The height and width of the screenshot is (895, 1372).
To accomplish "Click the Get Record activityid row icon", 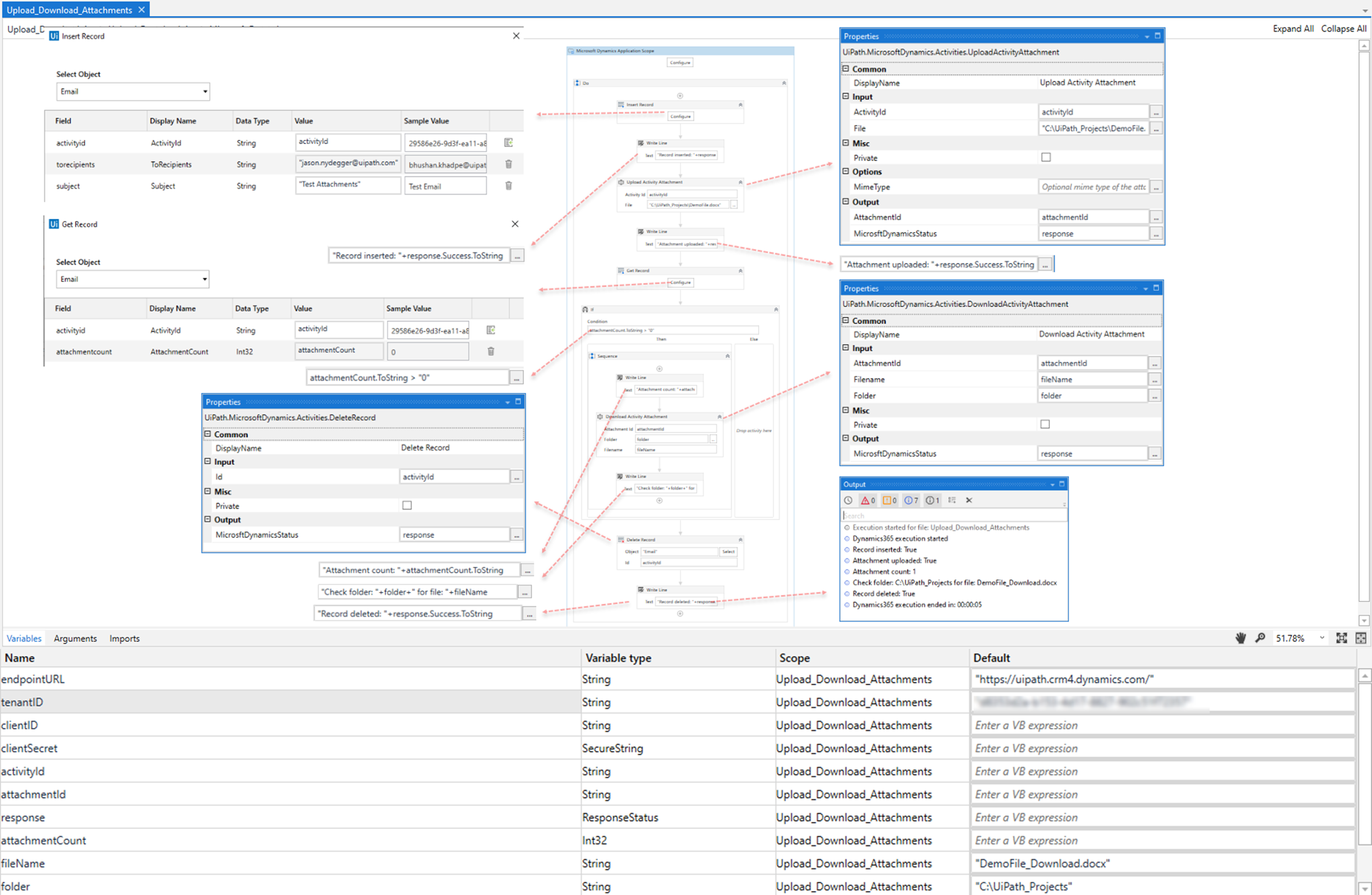I will point(490,330).
